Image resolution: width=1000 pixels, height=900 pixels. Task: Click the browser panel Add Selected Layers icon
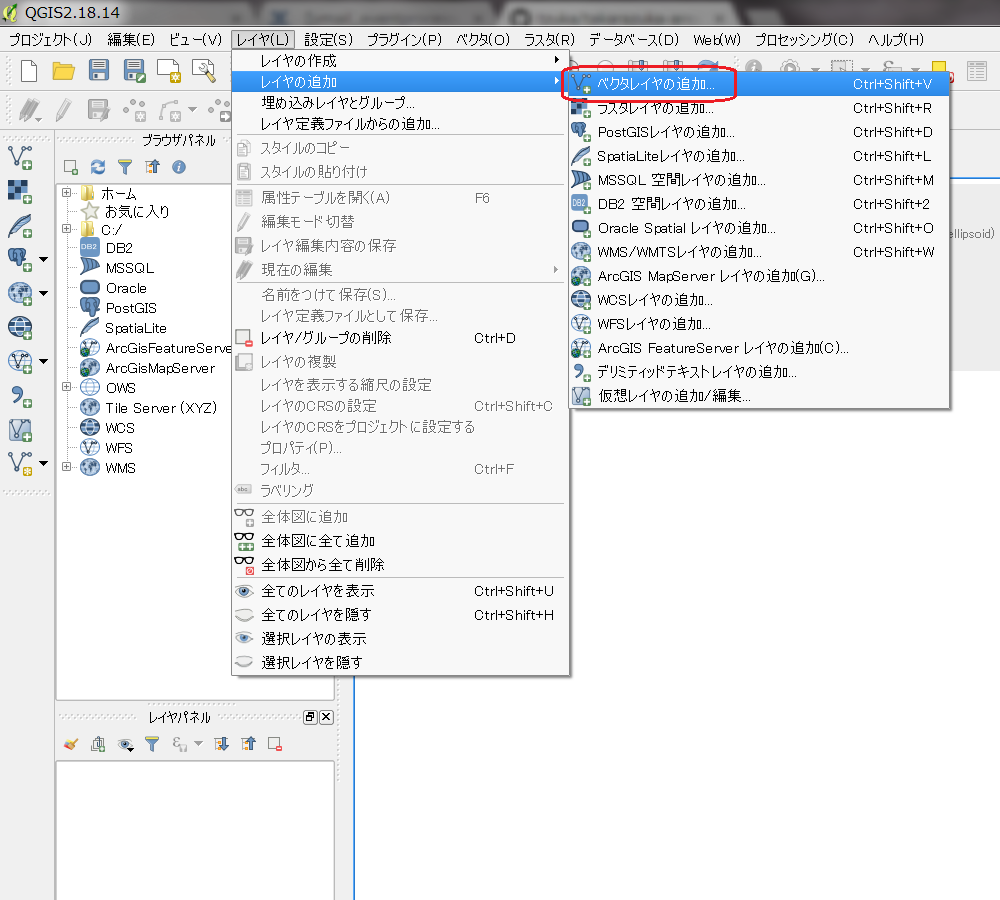pos(71,167)
